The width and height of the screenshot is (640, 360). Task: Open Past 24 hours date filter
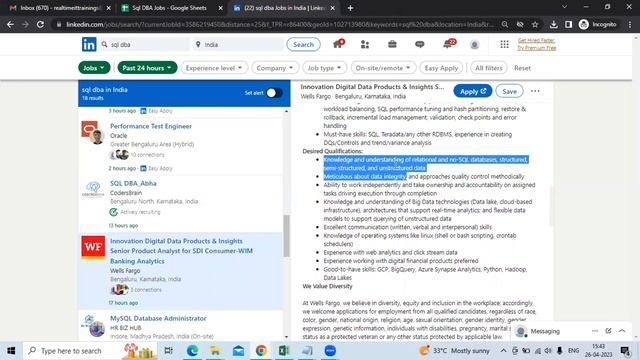pyautogui.click(x=147, y=68)
